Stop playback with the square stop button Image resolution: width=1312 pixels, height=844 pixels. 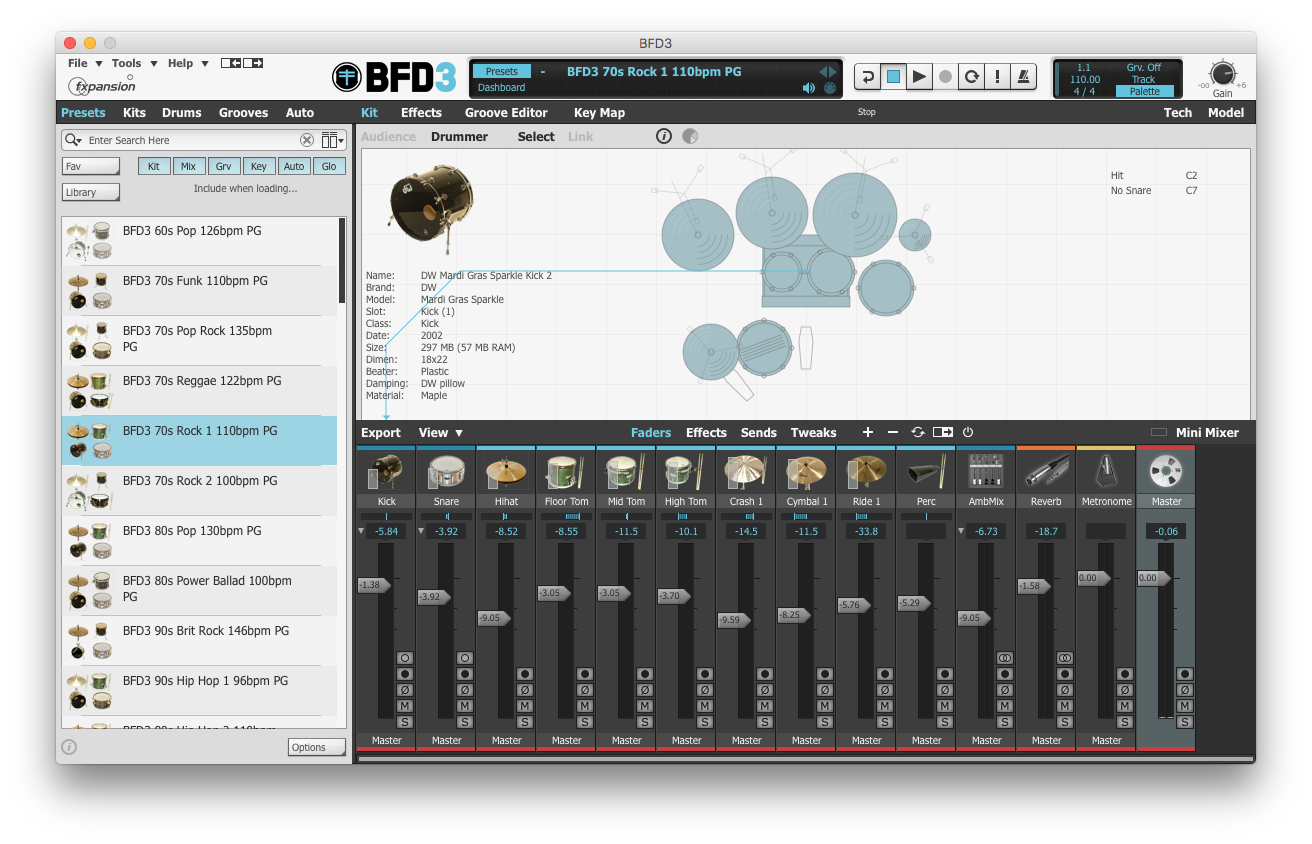pos(893,76)
